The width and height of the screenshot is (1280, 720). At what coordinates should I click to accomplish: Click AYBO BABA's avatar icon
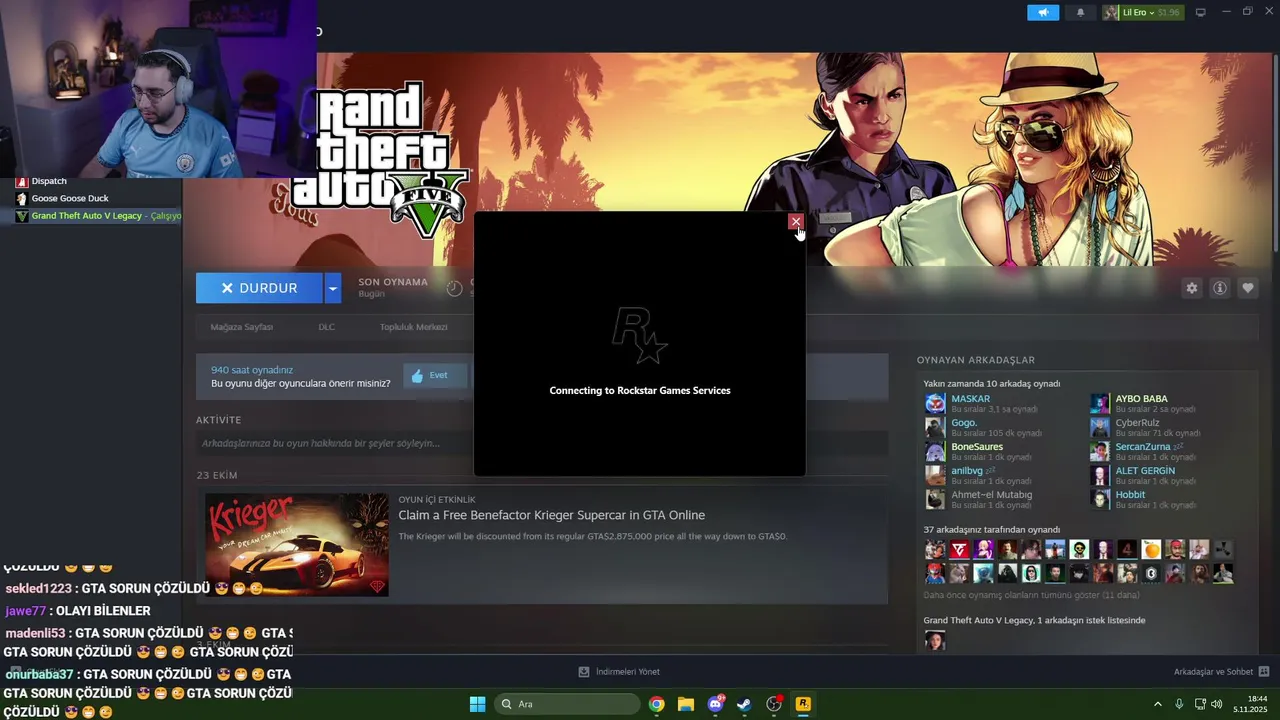pos(1100,403)
